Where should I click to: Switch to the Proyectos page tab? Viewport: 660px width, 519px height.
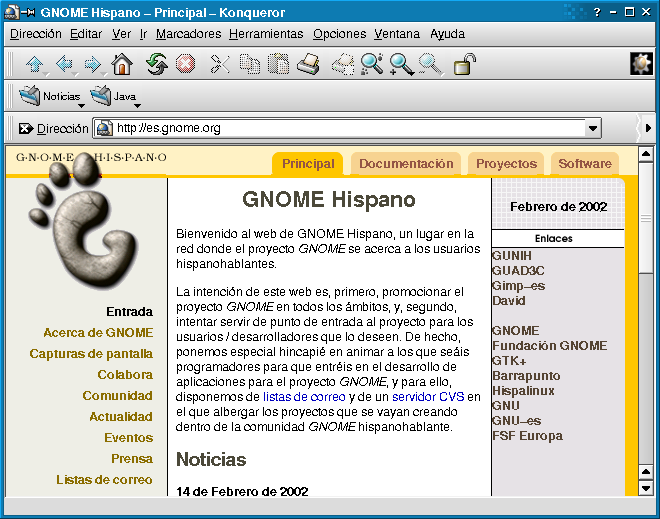(x=506, y=164)
